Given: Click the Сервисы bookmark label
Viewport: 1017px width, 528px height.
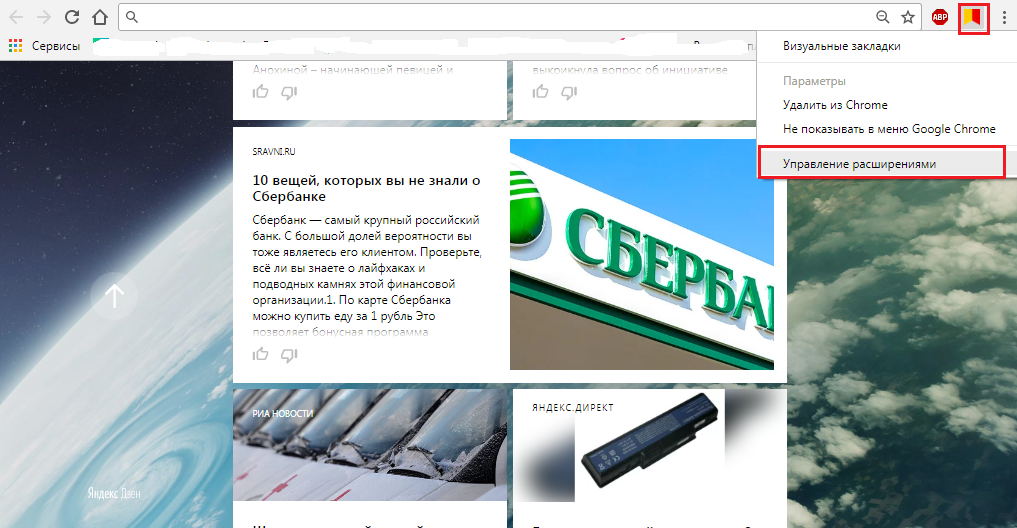Looking at the screenshot, I should [x=56, y=46].
